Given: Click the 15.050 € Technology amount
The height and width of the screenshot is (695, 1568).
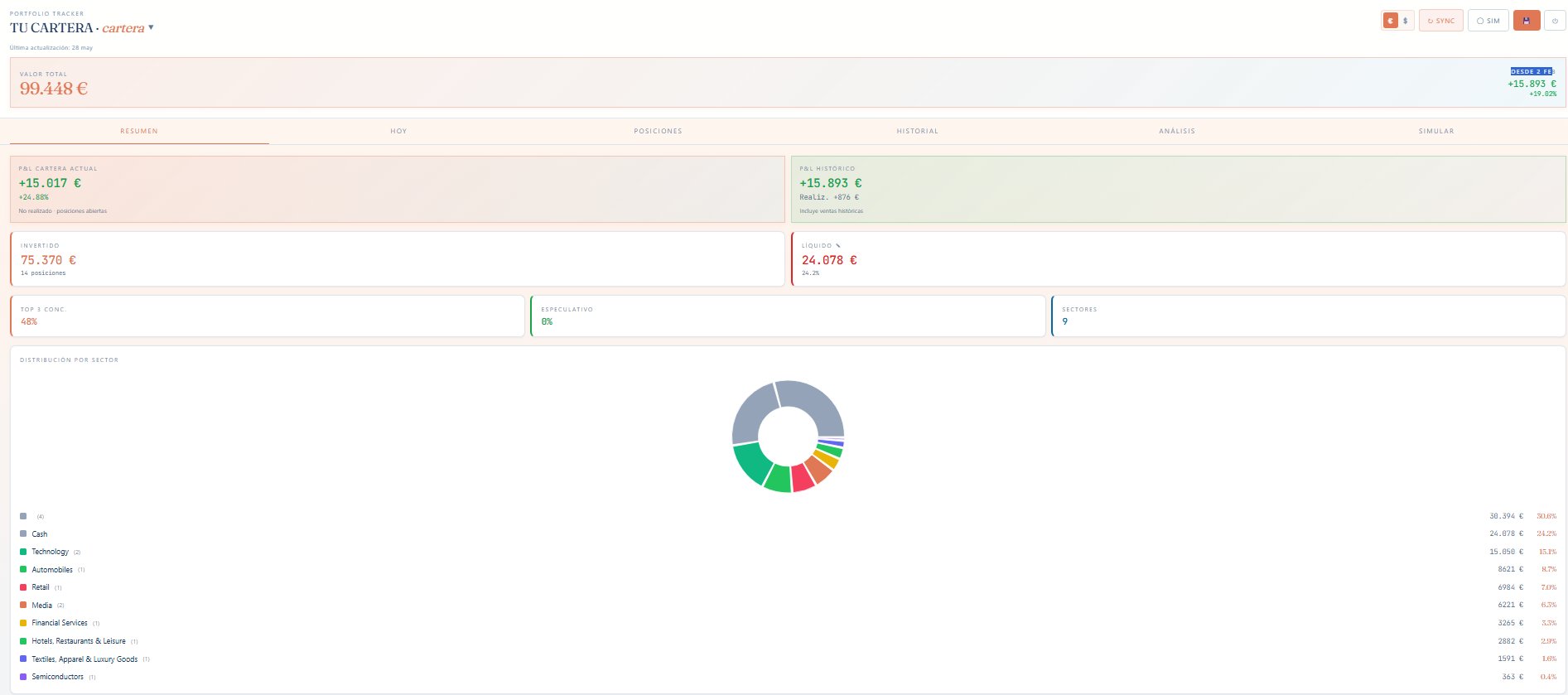Looking at the screenshot, I should click(1506, 552).
